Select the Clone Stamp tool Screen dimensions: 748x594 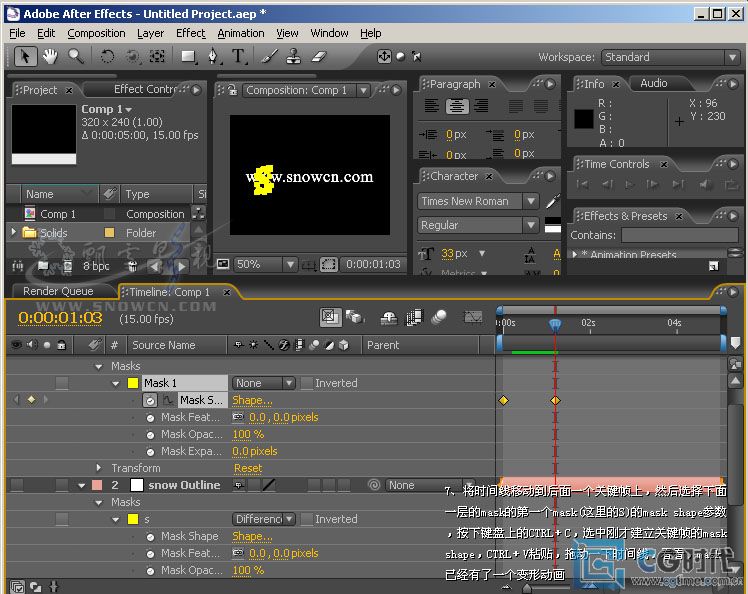click(x=293, y=56)
